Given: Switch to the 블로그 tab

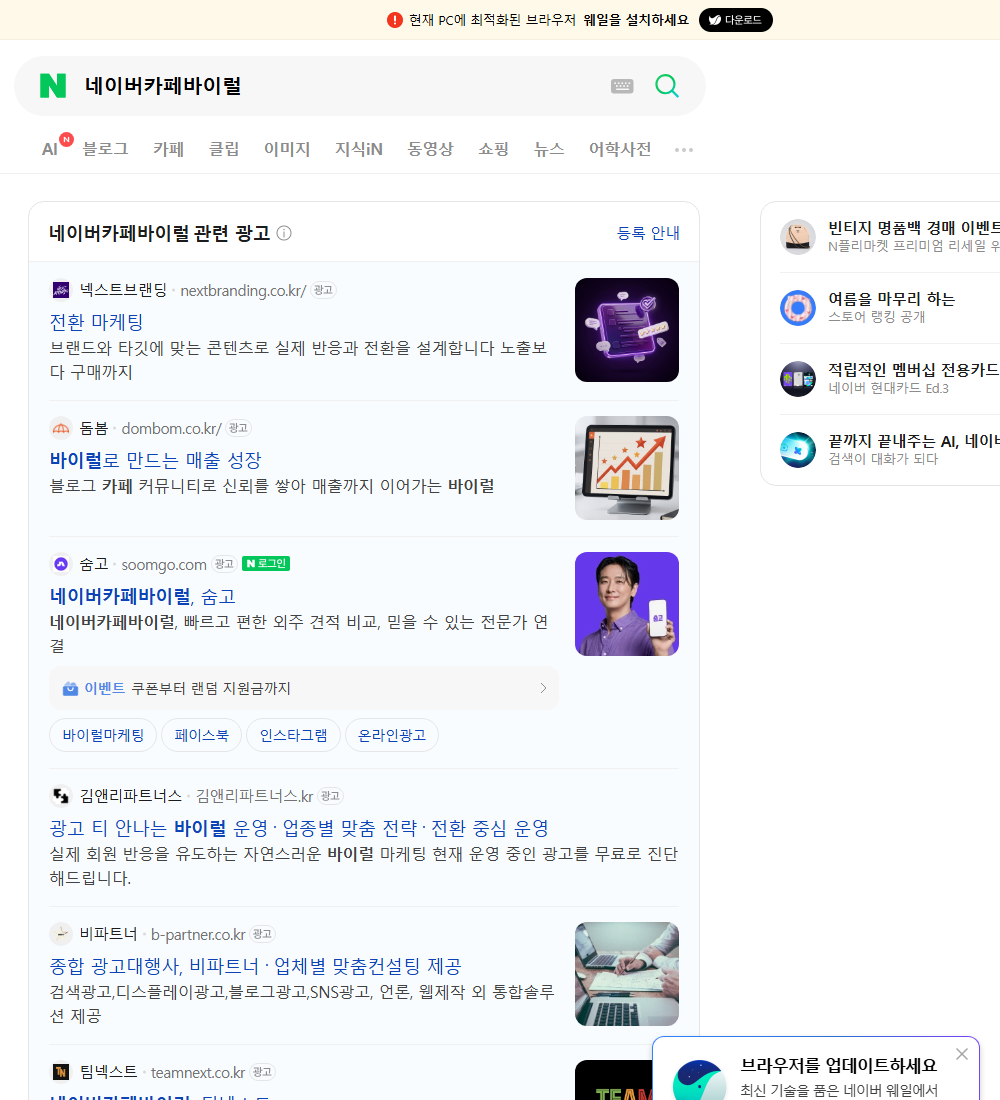Looking at the screenshot, I should [105, 149].
